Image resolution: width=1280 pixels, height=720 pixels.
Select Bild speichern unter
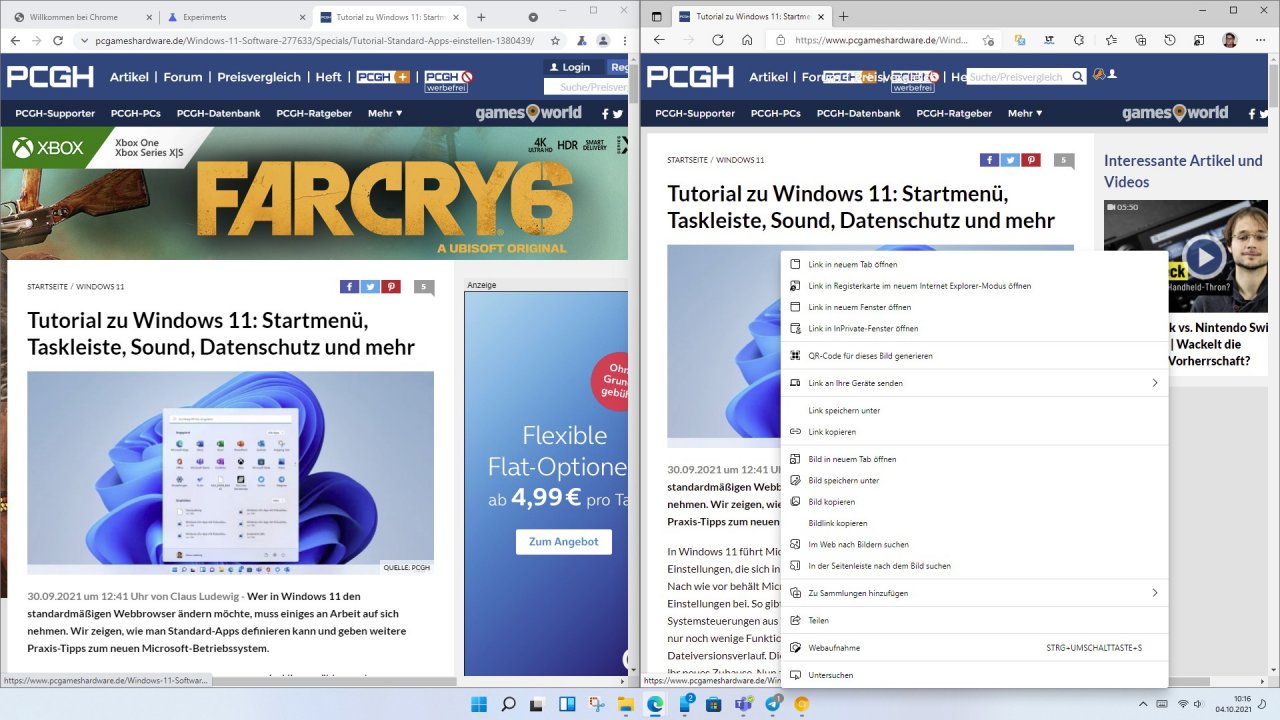(974, 480)
